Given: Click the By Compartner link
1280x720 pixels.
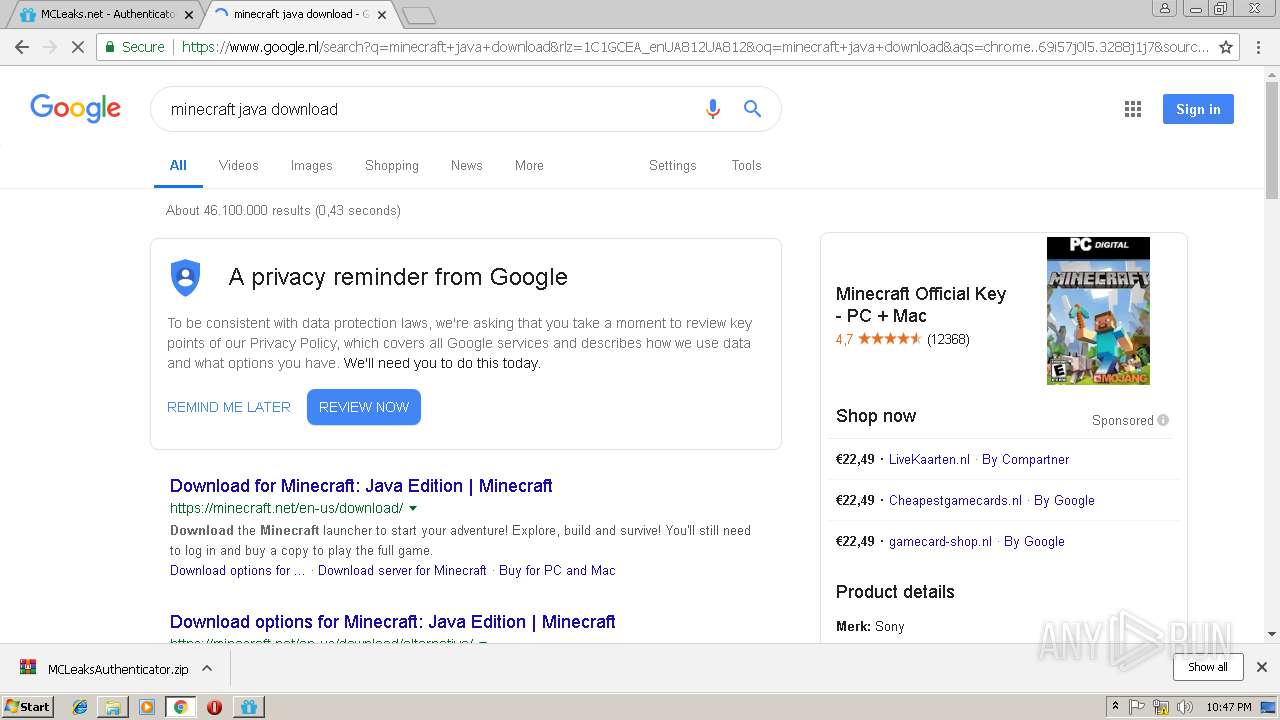Looking at the screenshot, I should [1025, 460].
